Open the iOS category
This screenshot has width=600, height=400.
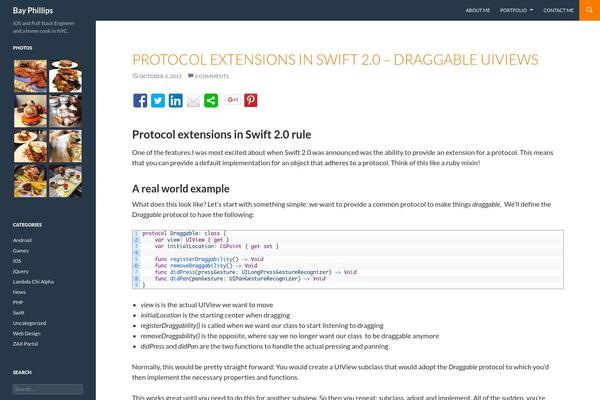pyautogui.click(x=17, y=261)
